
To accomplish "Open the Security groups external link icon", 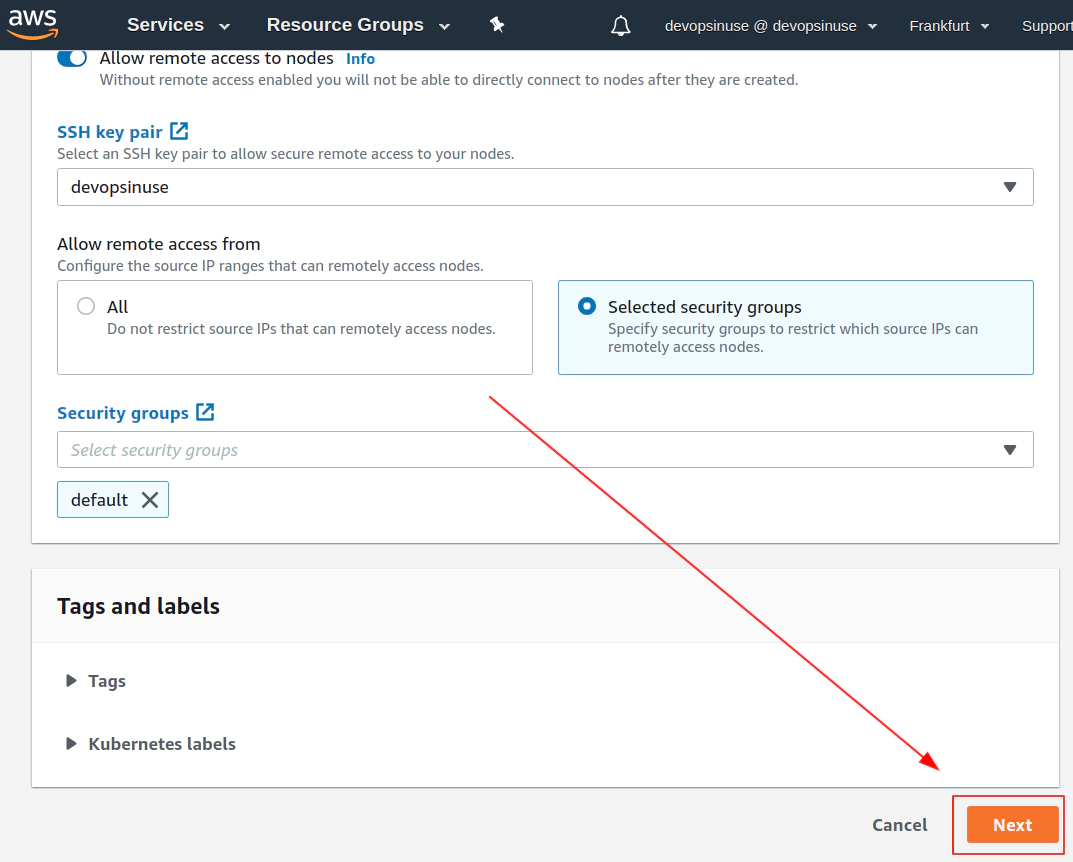I will click(x=205, y=412).
